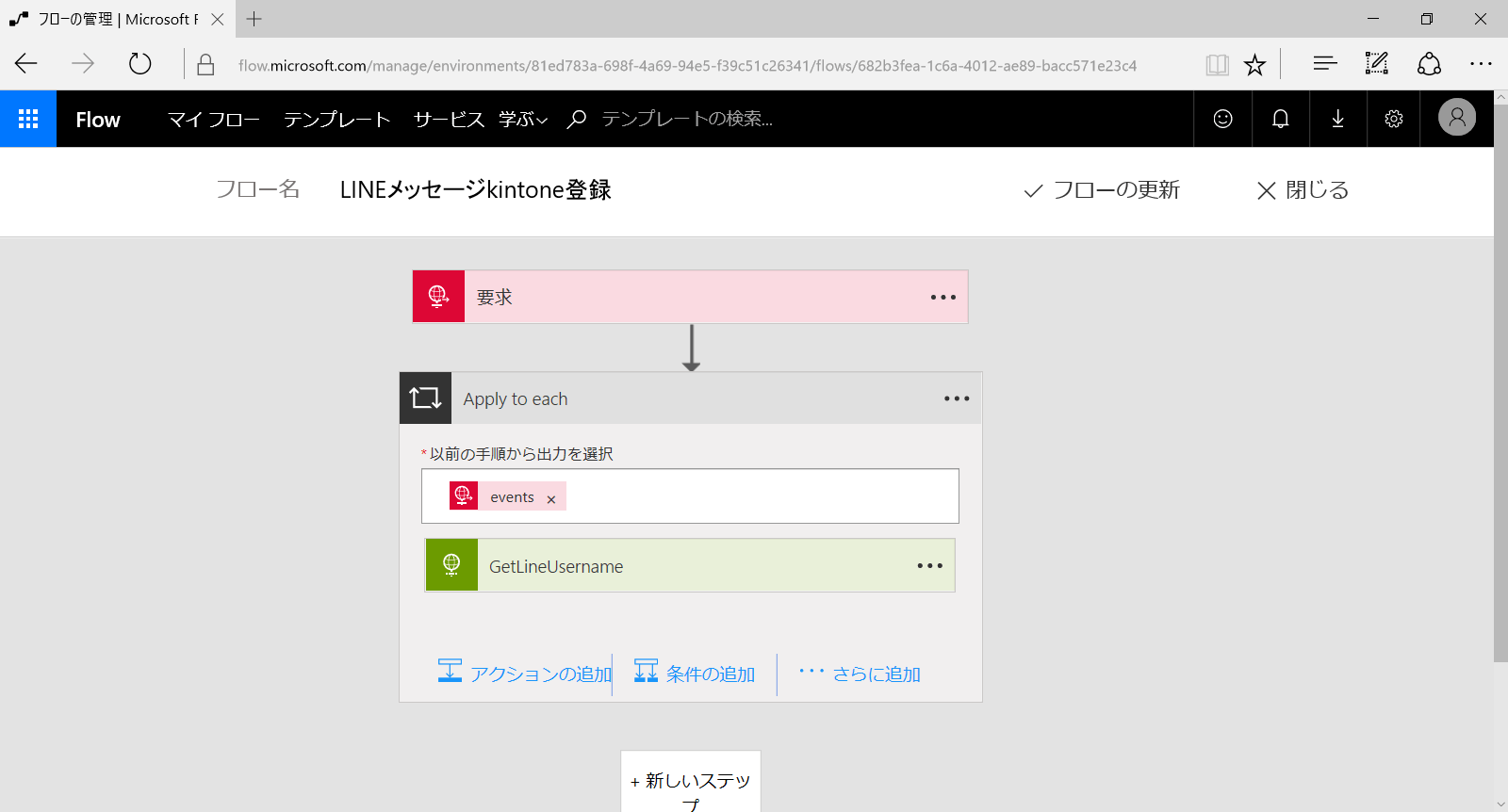
Task: Remove the events token with its x
Action: pyautogui.click(x=551, y=499)
